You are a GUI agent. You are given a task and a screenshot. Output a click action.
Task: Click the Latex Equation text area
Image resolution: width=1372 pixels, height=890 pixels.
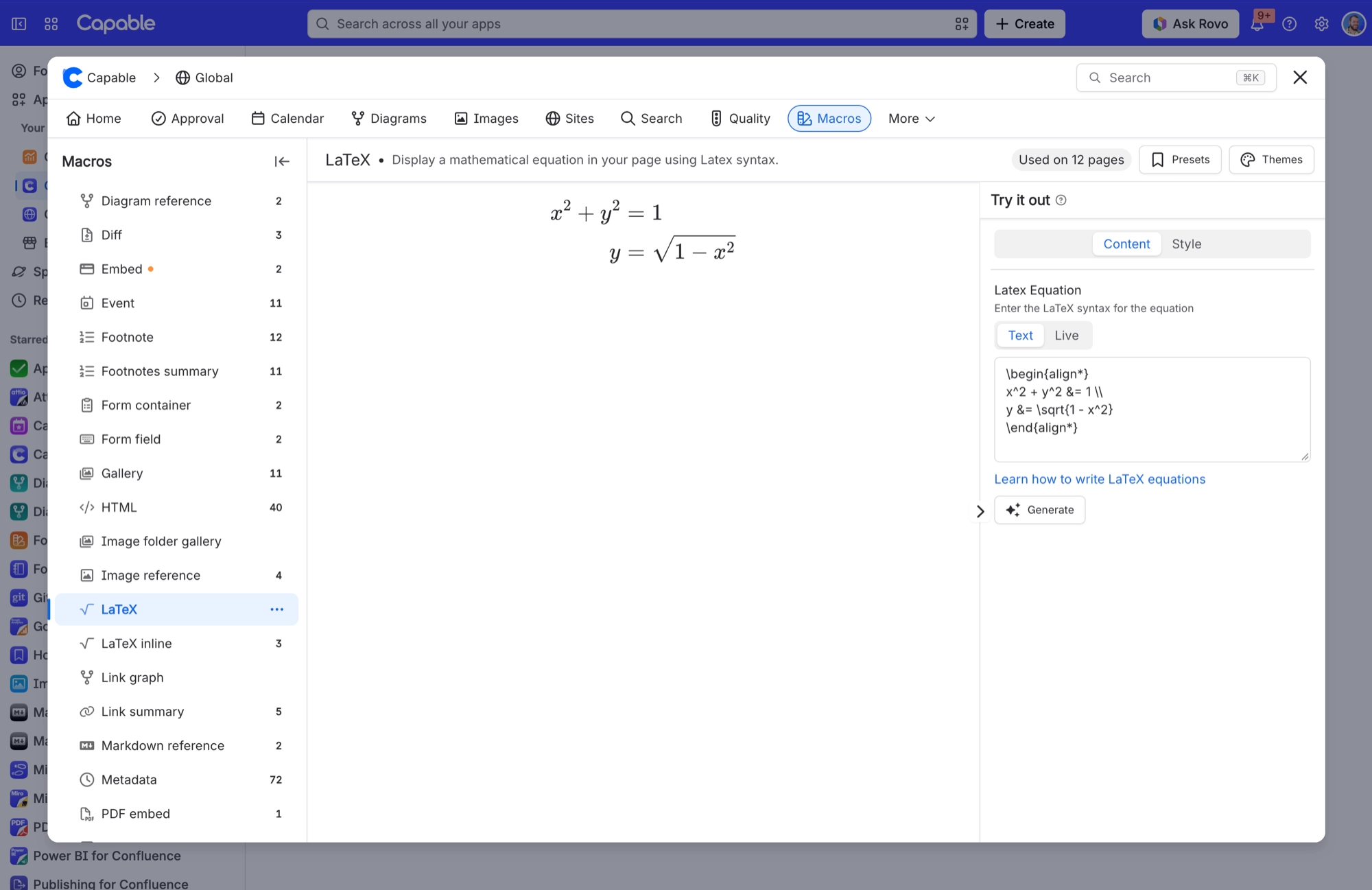1152,410
